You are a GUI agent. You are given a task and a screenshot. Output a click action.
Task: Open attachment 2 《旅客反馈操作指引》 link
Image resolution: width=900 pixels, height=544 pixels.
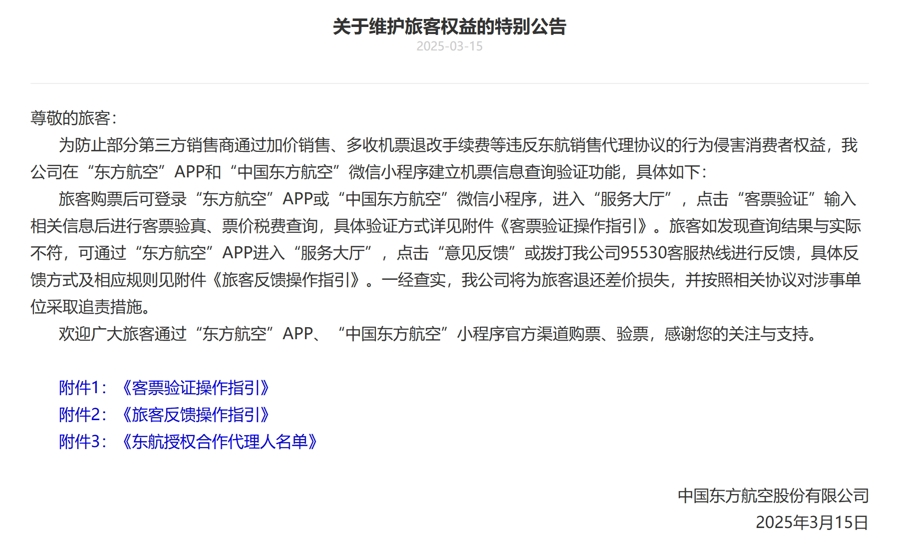pyautogui.click(x=164, y=415)
